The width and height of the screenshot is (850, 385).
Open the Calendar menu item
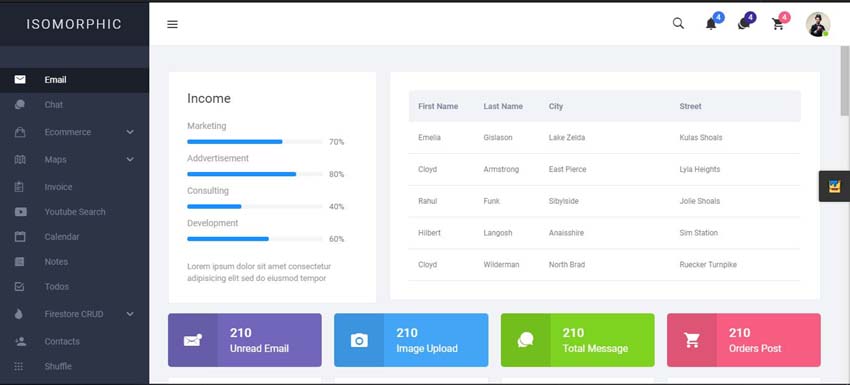pyautogui.click(x=74, y=236)
